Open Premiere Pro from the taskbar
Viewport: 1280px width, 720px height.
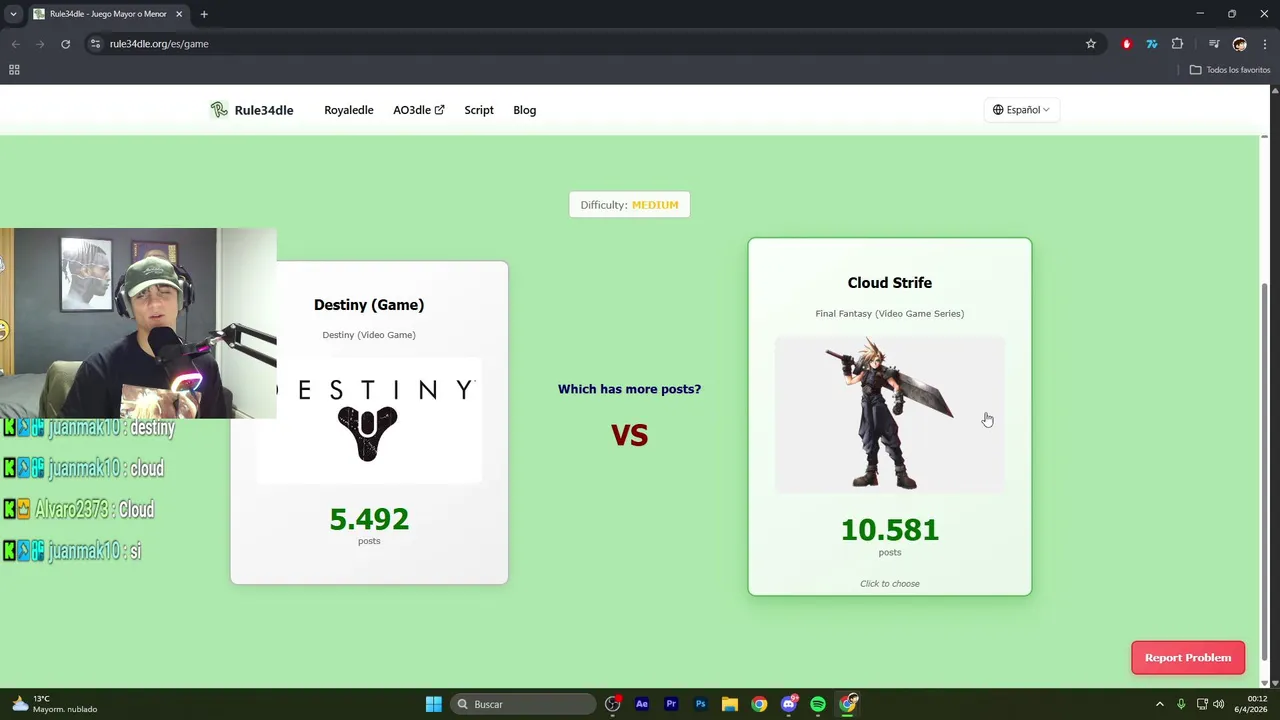coord(671,704)
